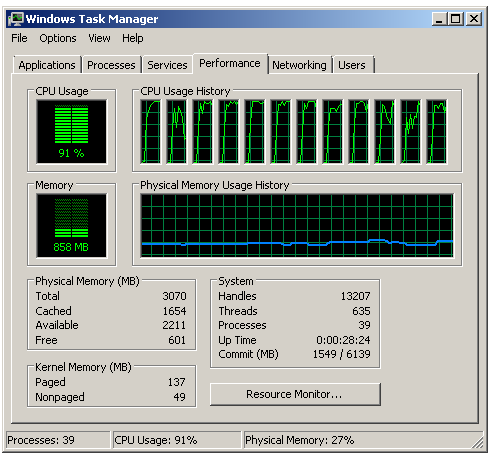490x456 pixels.
Task: Click the status bar Processes: 39 entry
Action: click(x=58, y=440)
